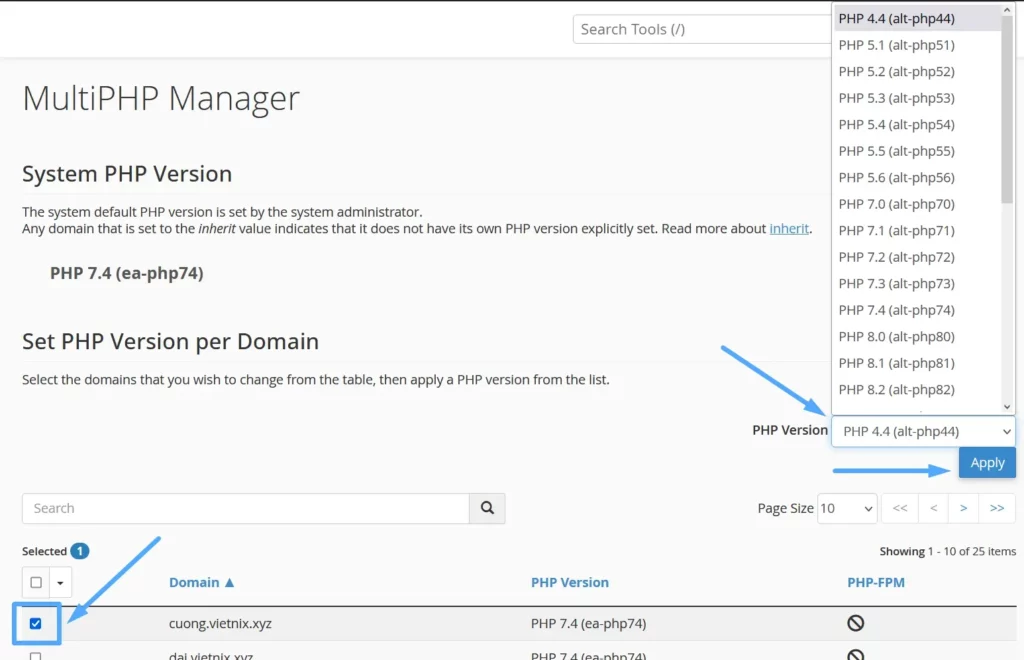Viewport: 1024px width, 660px height.
Task: Select PHP 7.4 (alt-php74) option
Action: [x=896, y=310]
